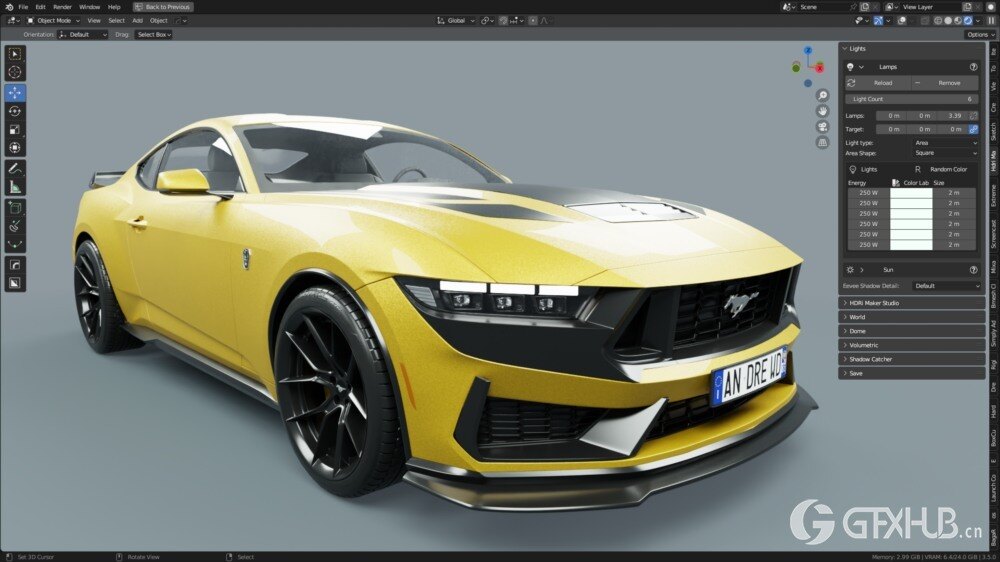Activate the Transform tool
1000x562 pixels.
point(15,147)
